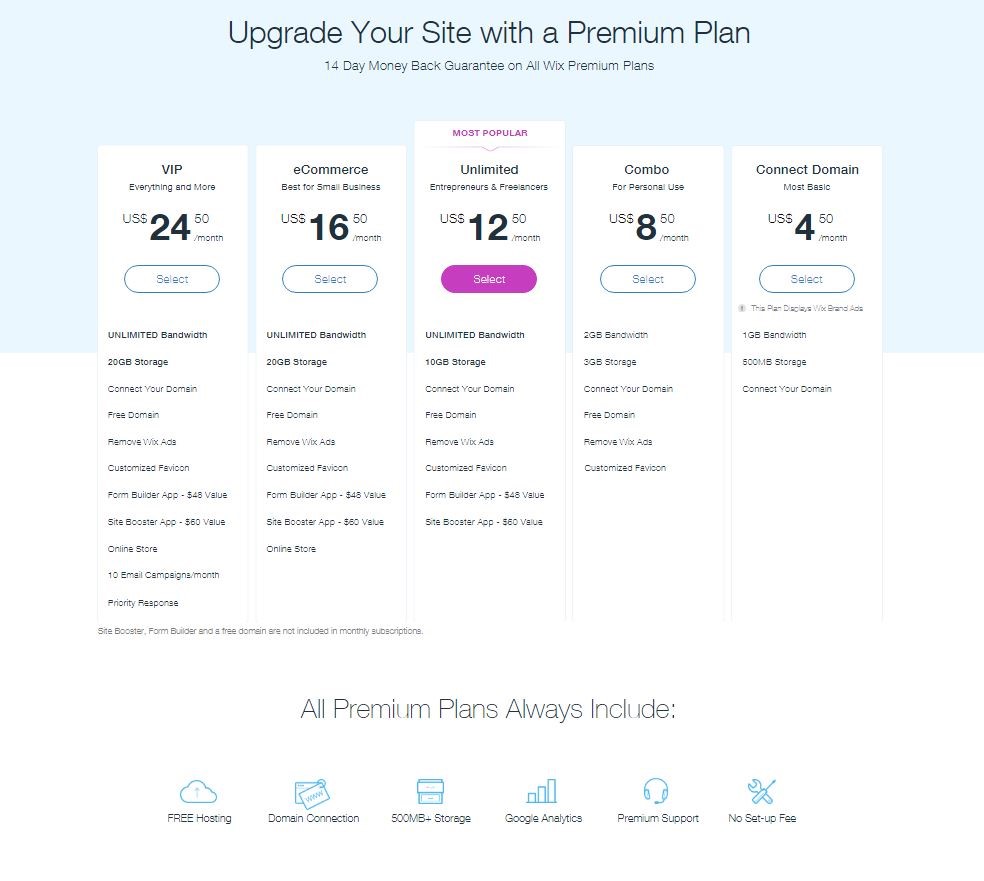
Task: Select the VIP plan
Action: pyautogui.click(x=172, y=279)
